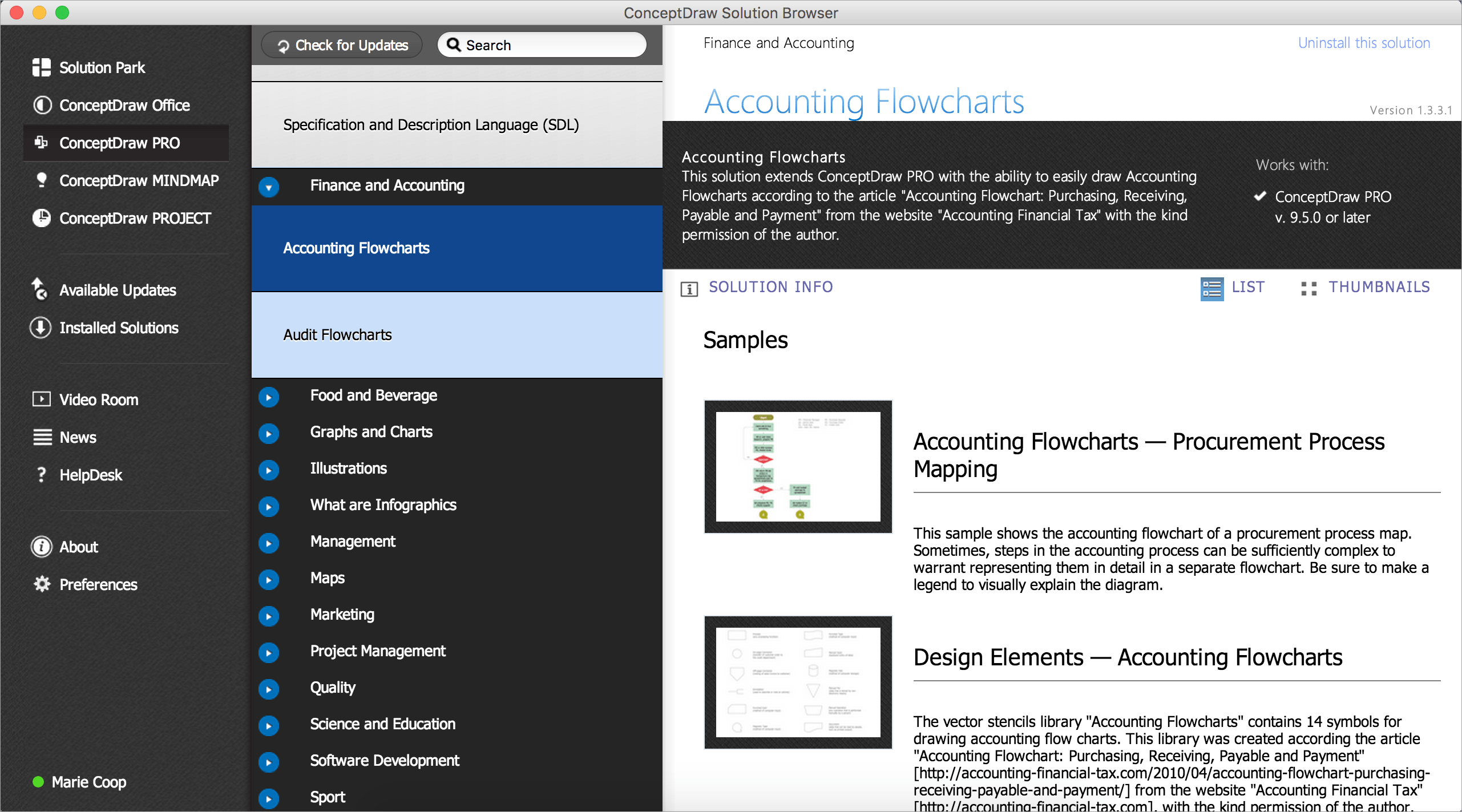The width and height of the screenshot is (1462, 812).
Task: Select ConceptDraw Office in sidebar
Action: pyautogui.click(x=124, y=106)
